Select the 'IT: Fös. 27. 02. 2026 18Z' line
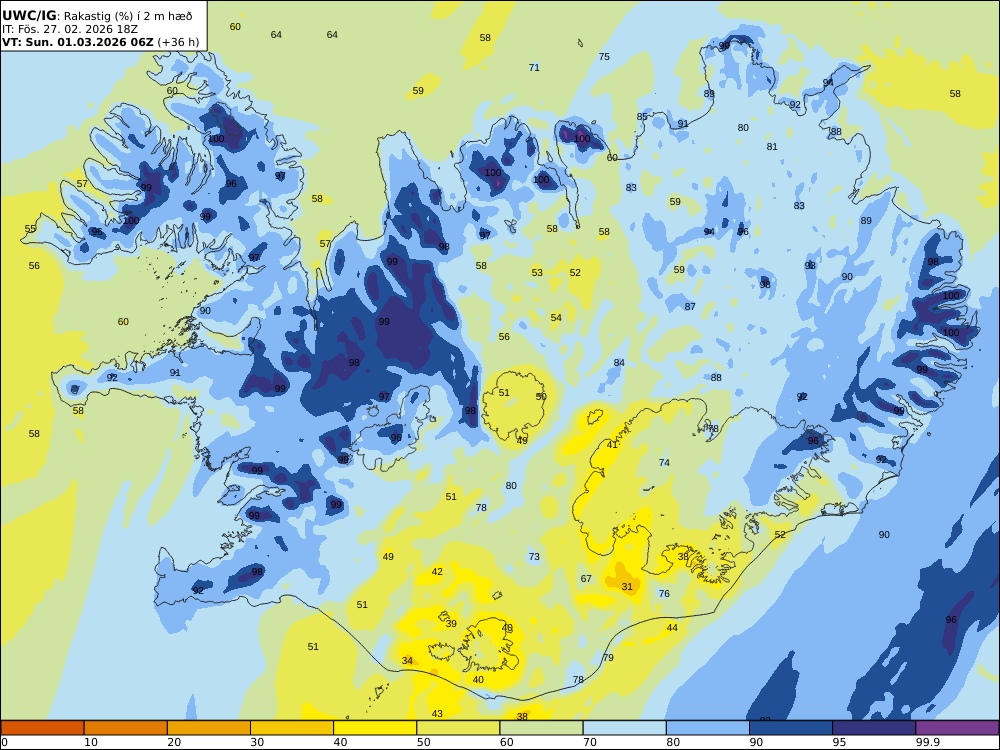 (x=70, y=29)
